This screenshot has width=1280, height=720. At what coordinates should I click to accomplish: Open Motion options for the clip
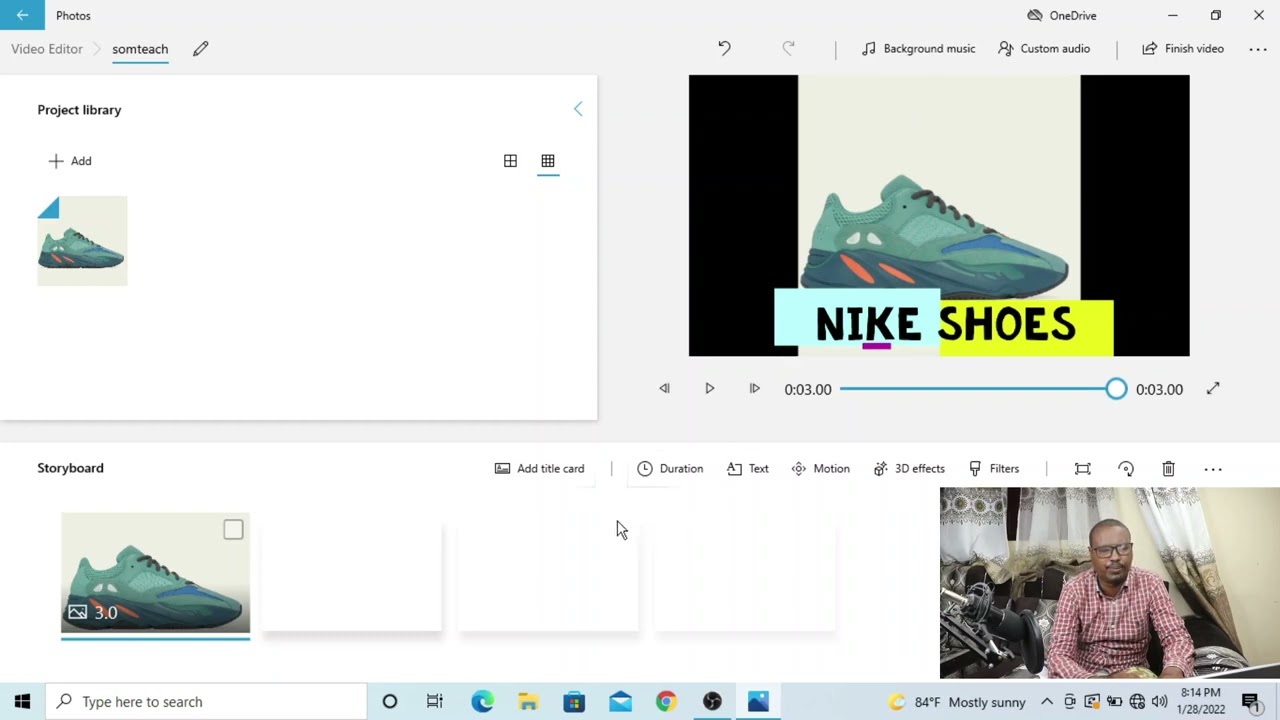(820, 469)
